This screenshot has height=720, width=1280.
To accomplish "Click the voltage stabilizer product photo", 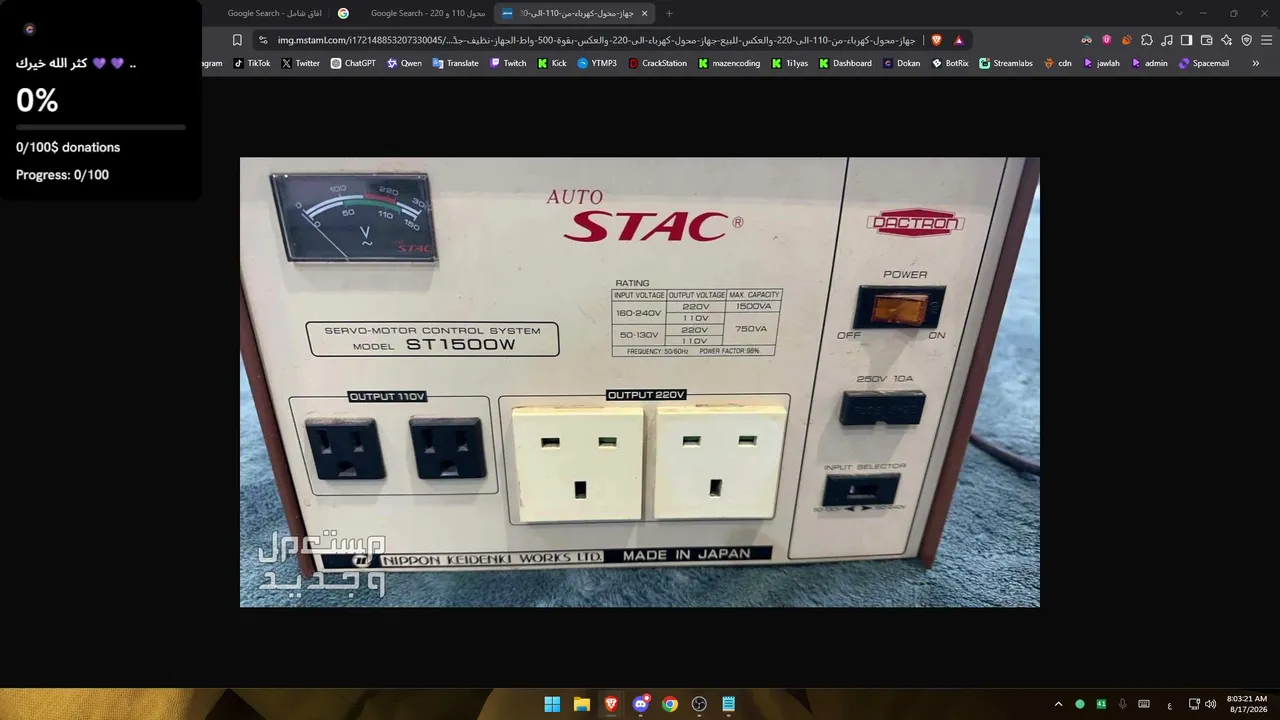I will click(x=640, y=382).
